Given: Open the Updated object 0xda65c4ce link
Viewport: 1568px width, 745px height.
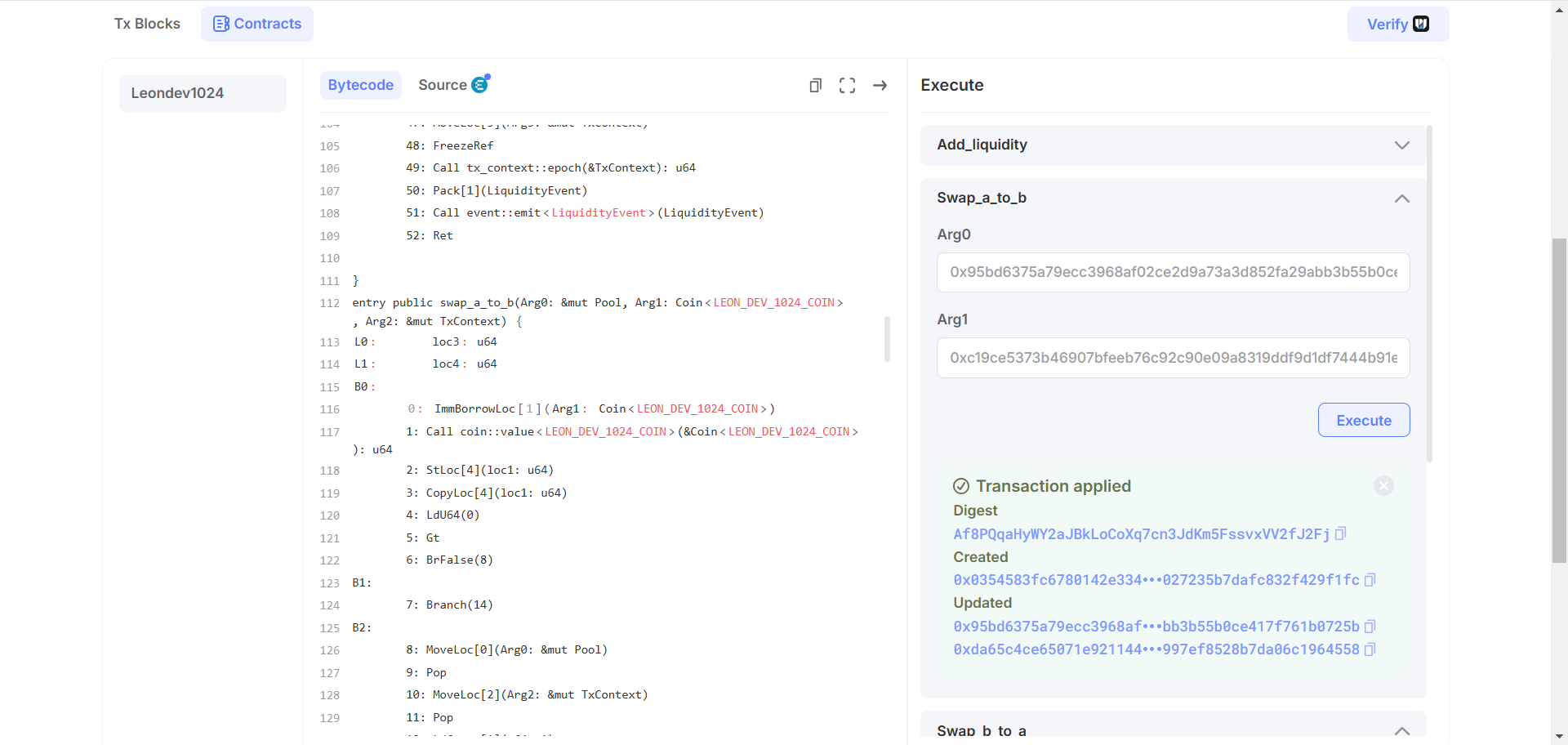Looking at the screenshot, I should coord(1156,649).
